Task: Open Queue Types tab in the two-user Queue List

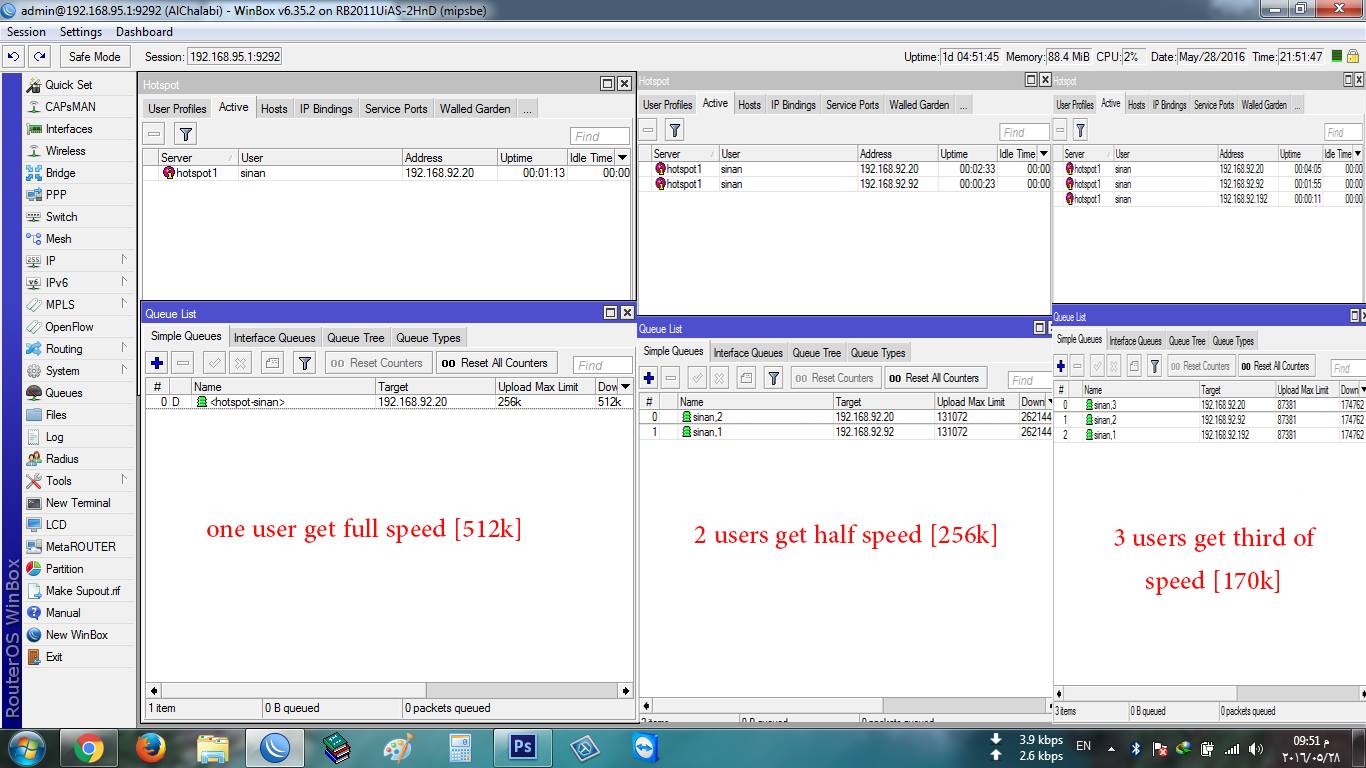Action: pos(878,352)
